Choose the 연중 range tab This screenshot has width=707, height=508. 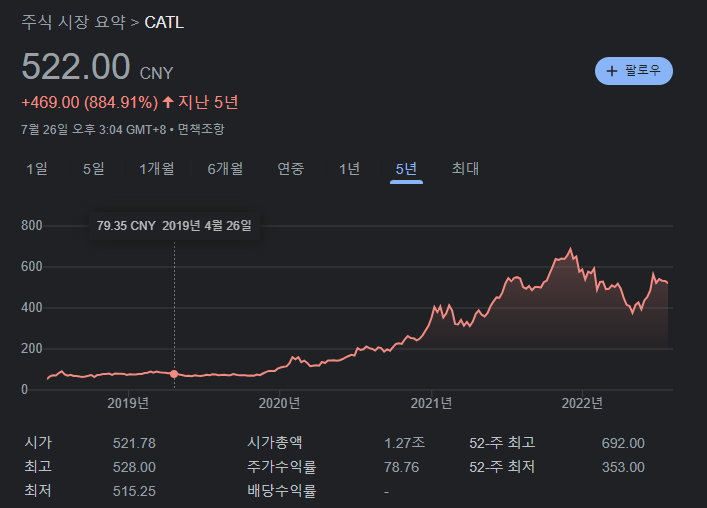(291, 169)
